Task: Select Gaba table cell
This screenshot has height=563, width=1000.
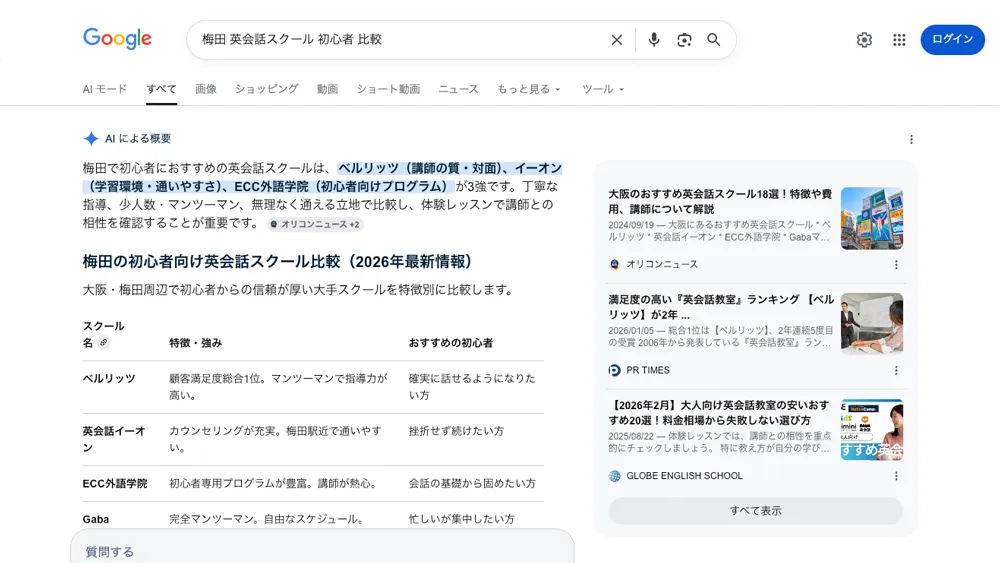Action: click(x=96, y=519)
